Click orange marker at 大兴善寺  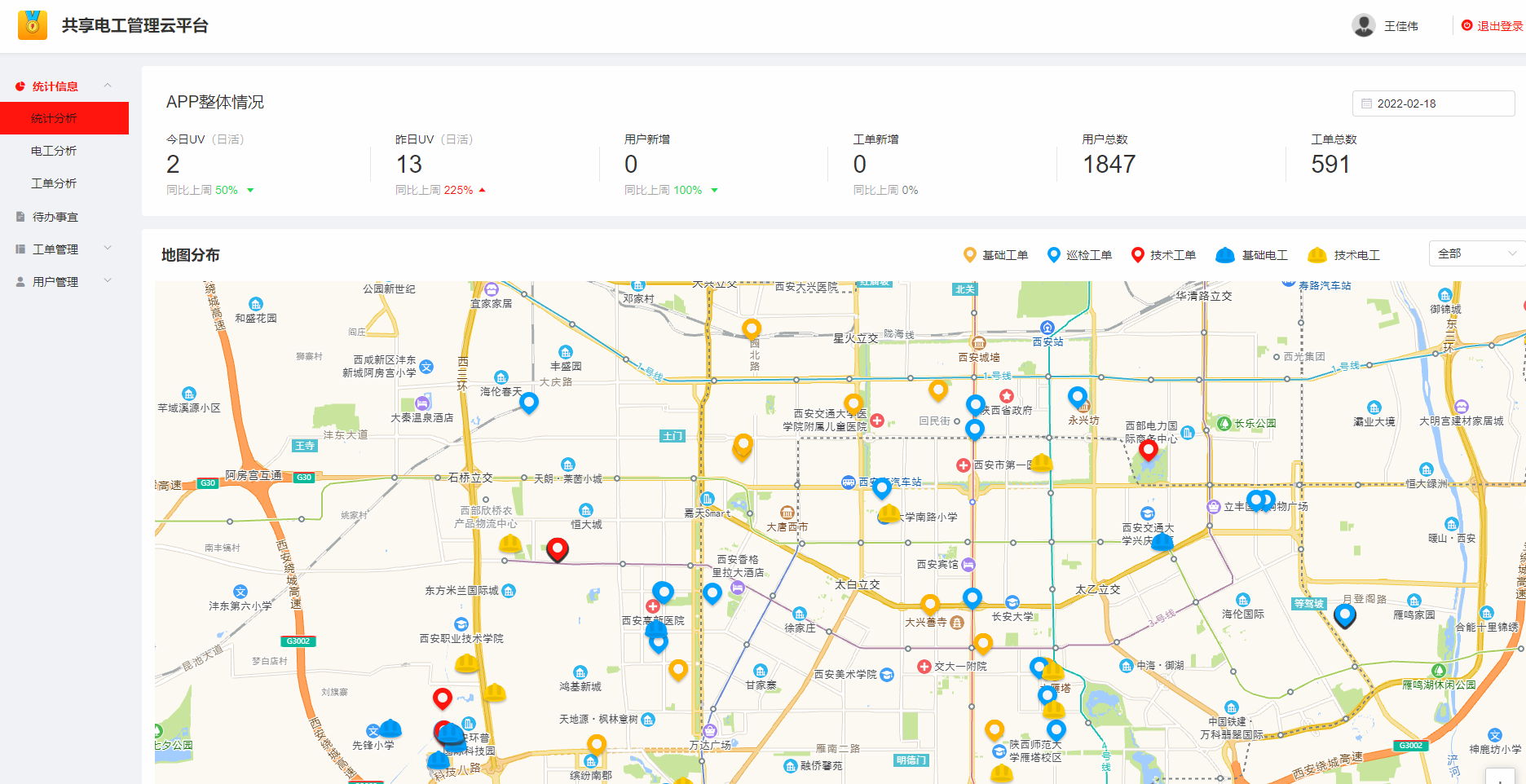click(x=930, y=605)
